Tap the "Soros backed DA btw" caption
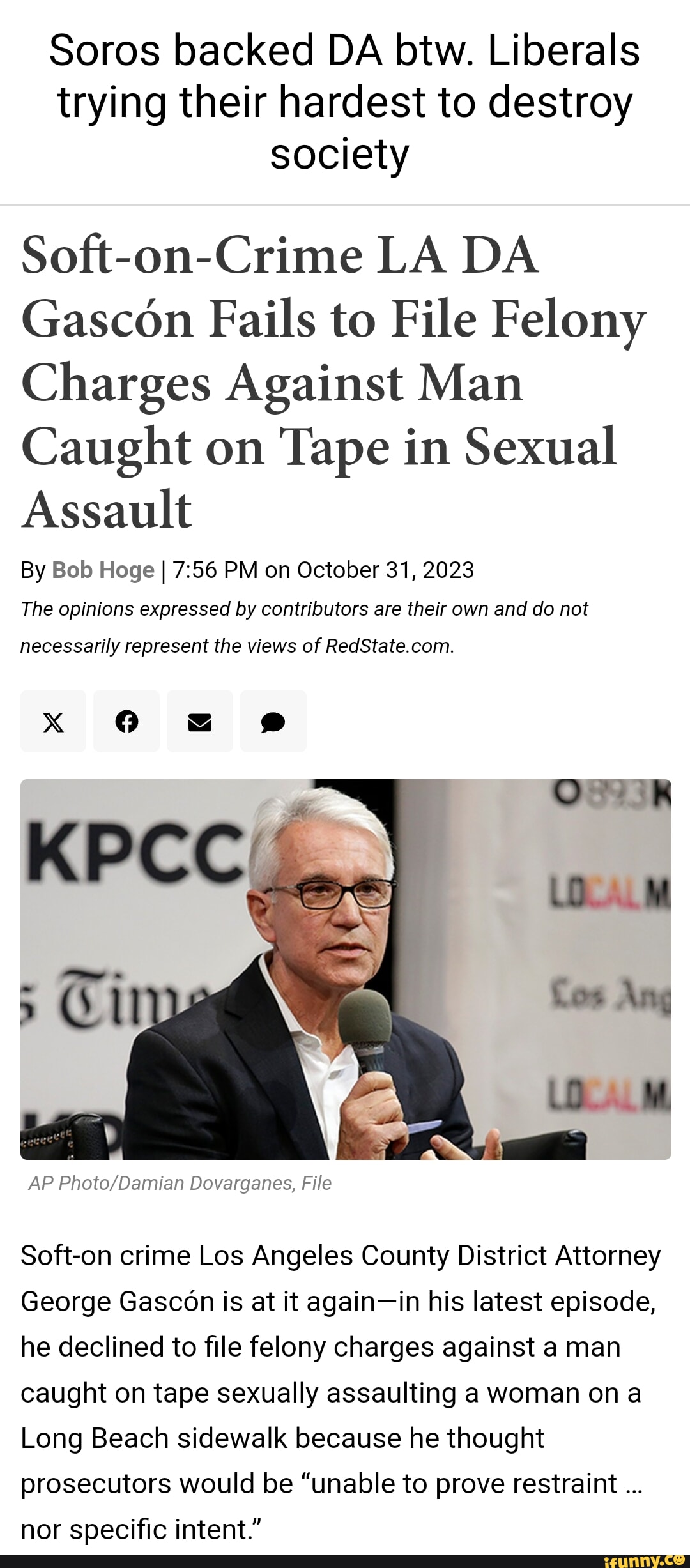The width and height of the screenshot is (690, 1568). coord(345,102)
